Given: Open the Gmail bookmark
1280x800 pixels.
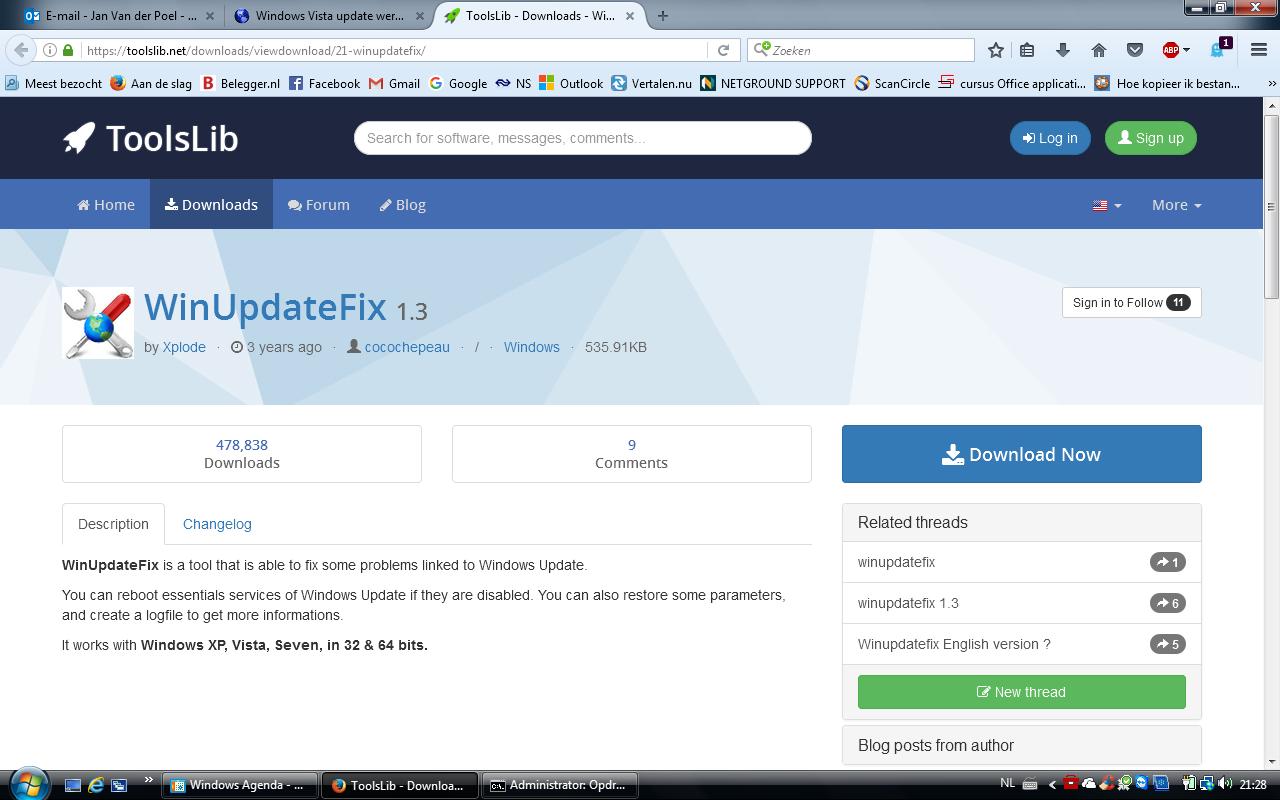Looking at the screenshot, I should tap(394, 83).
